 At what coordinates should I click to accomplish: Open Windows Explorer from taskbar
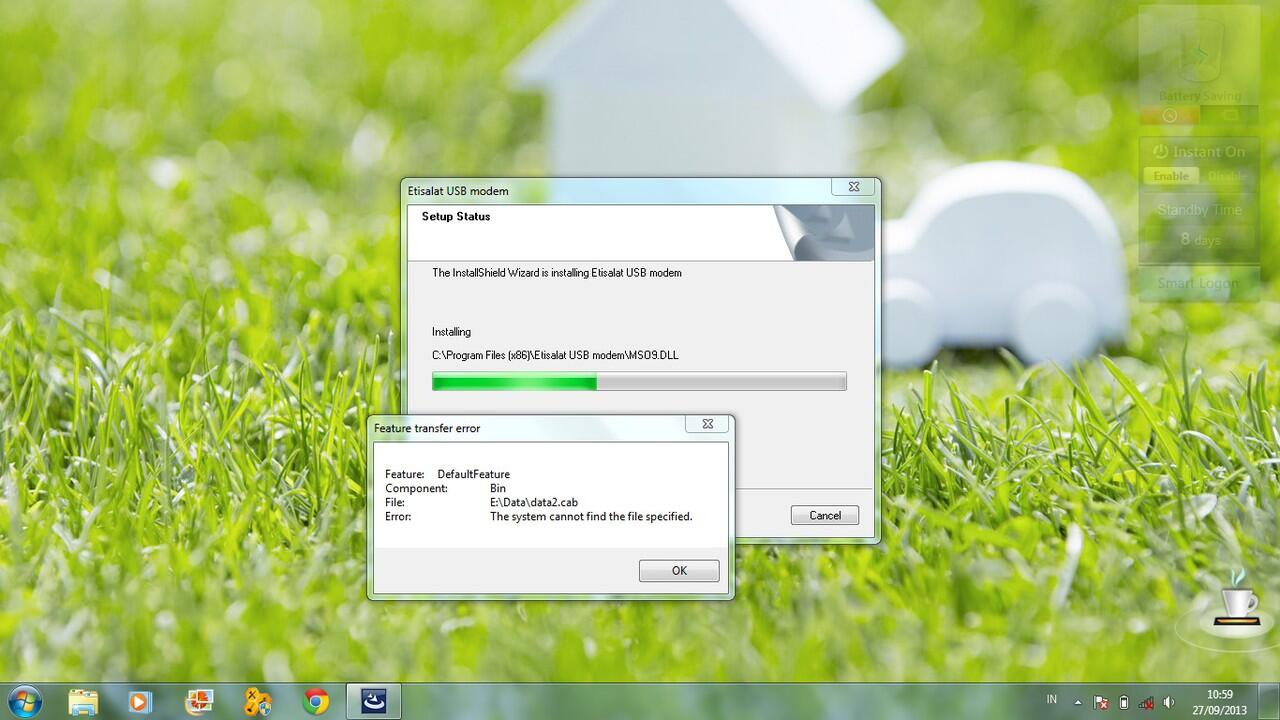[x=83, y=701]
